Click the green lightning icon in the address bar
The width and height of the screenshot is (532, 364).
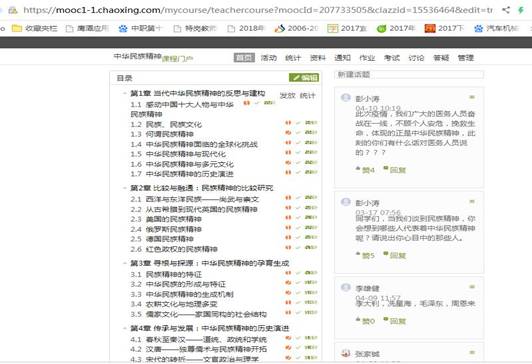coord(521,10)
